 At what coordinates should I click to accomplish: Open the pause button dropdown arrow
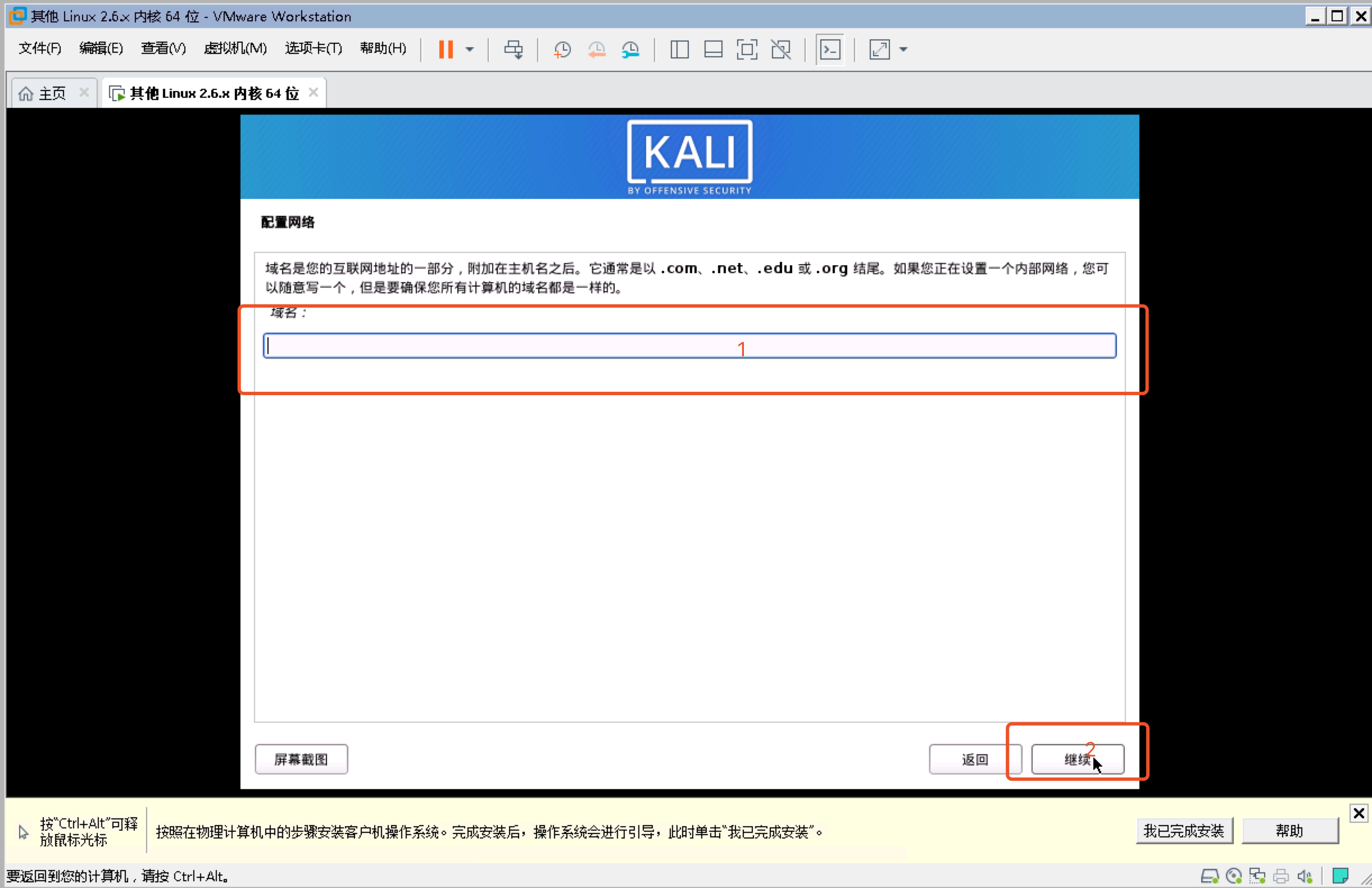tap(469, 49)
